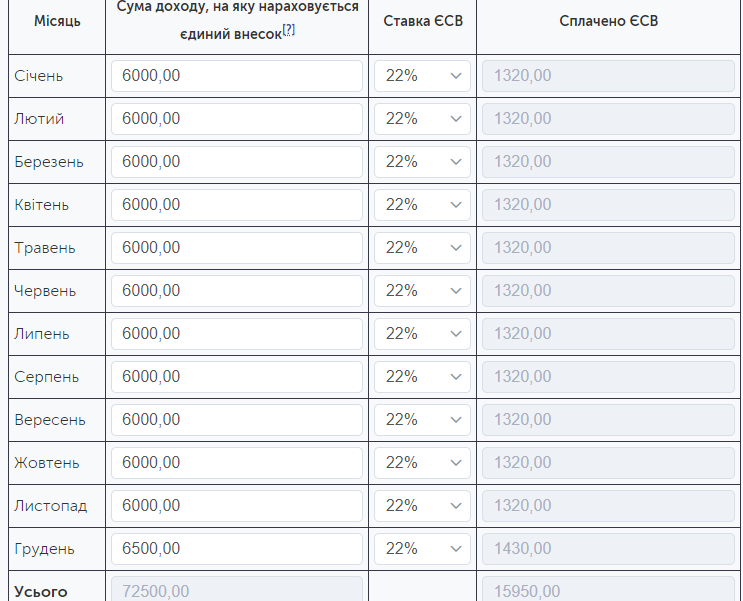Click the Грудень income field showing 6500,00
743x601 pixels.
(x=236, y=549)
